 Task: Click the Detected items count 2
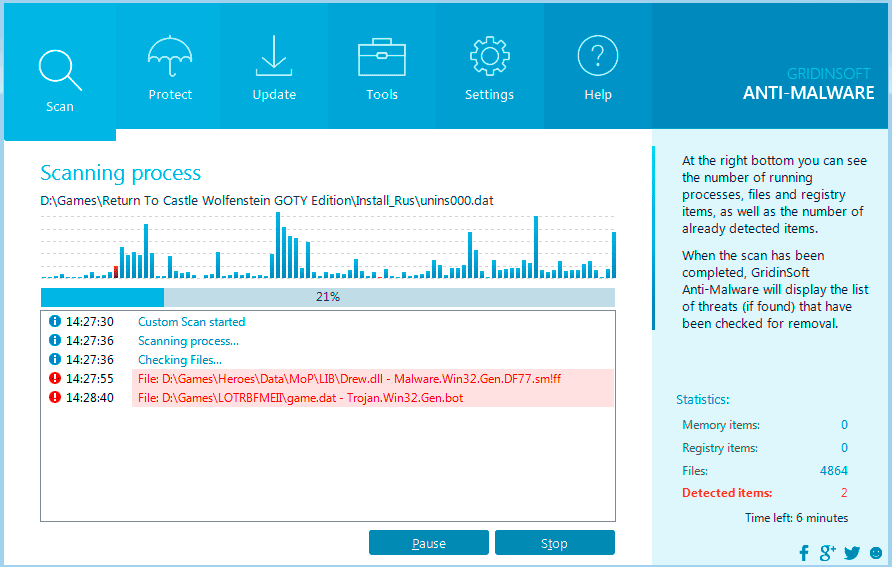(844, 492)
